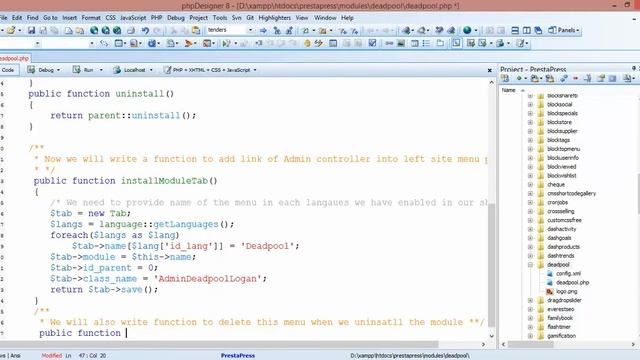Open the Help menu
Screen dimensions: 640x360
pos(347,18)
